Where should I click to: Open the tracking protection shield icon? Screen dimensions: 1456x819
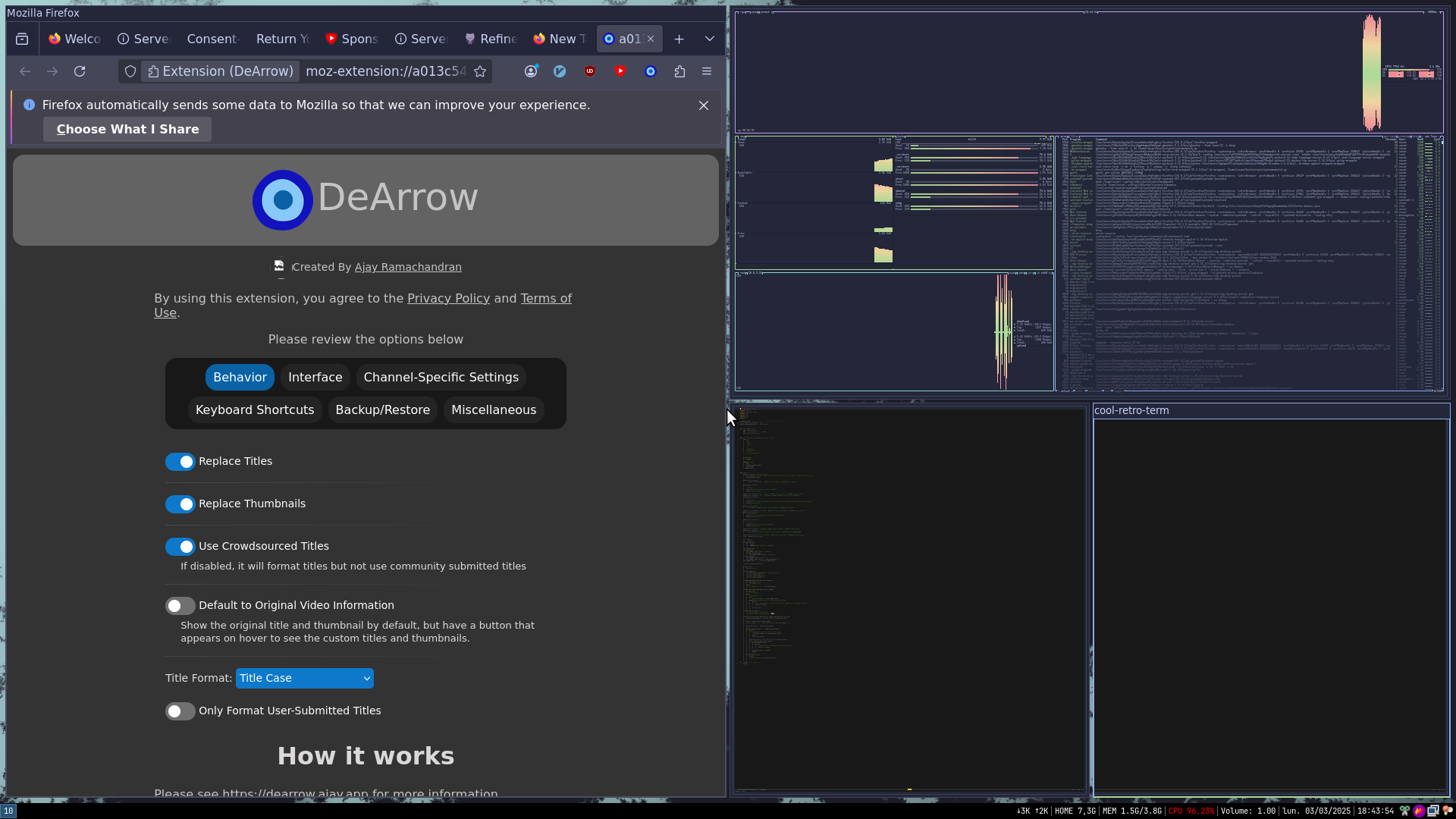click(130, 71)
